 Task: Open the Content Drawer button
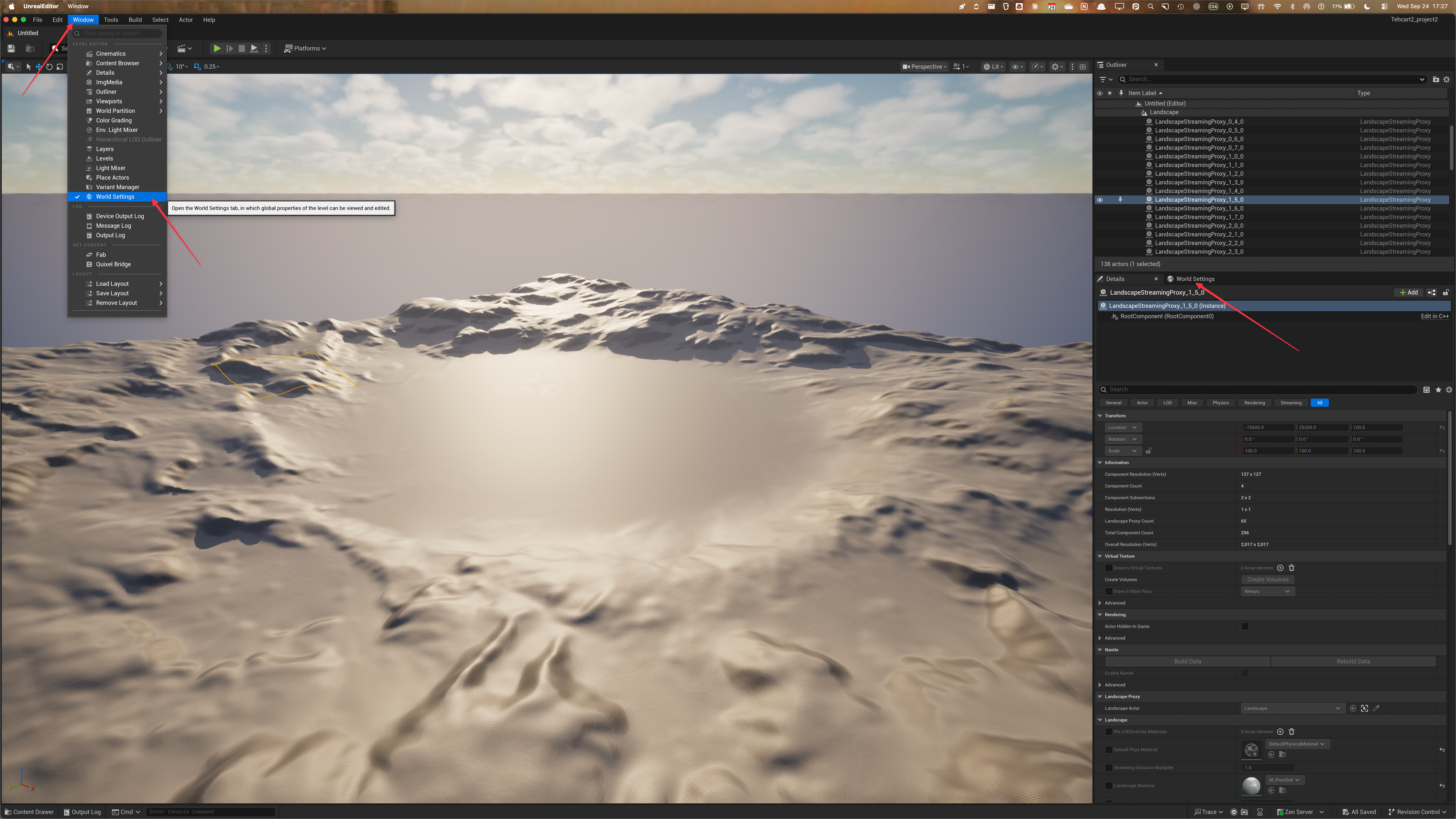pyautogui.click(x=29, y=812)
